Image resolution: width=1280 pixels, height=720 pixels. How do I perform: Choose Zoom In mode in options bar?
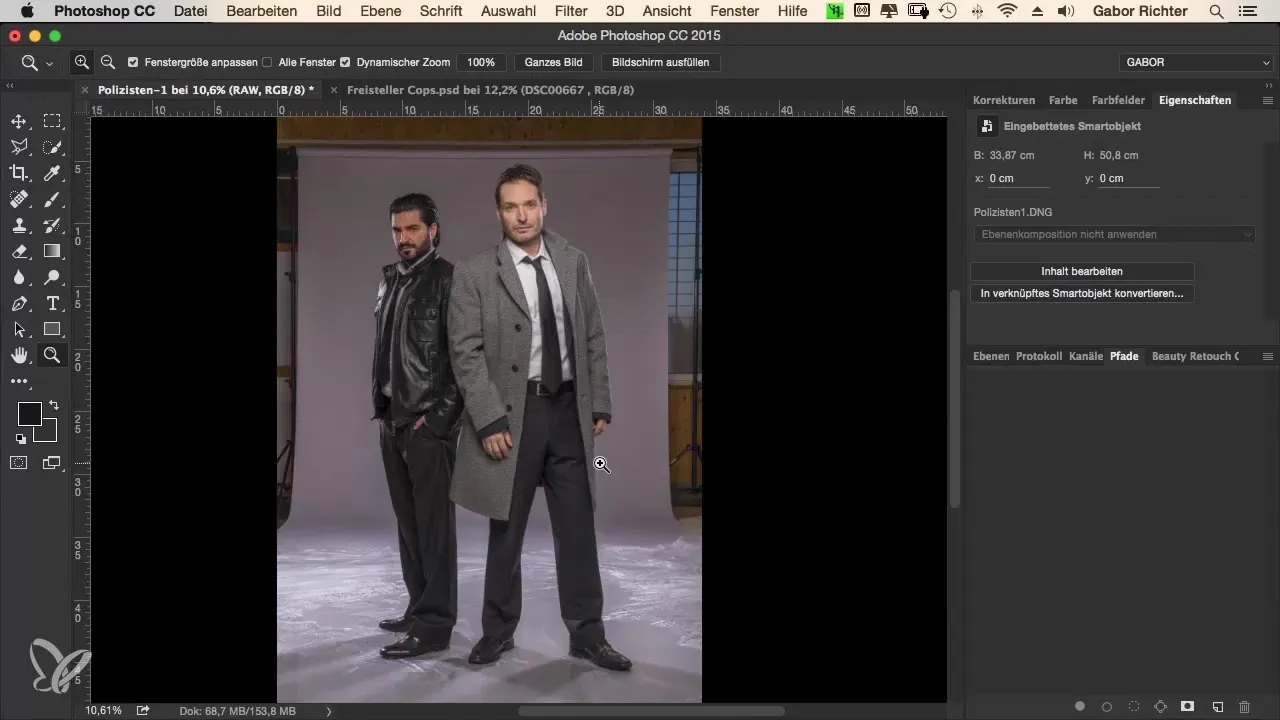pos(82,62)
